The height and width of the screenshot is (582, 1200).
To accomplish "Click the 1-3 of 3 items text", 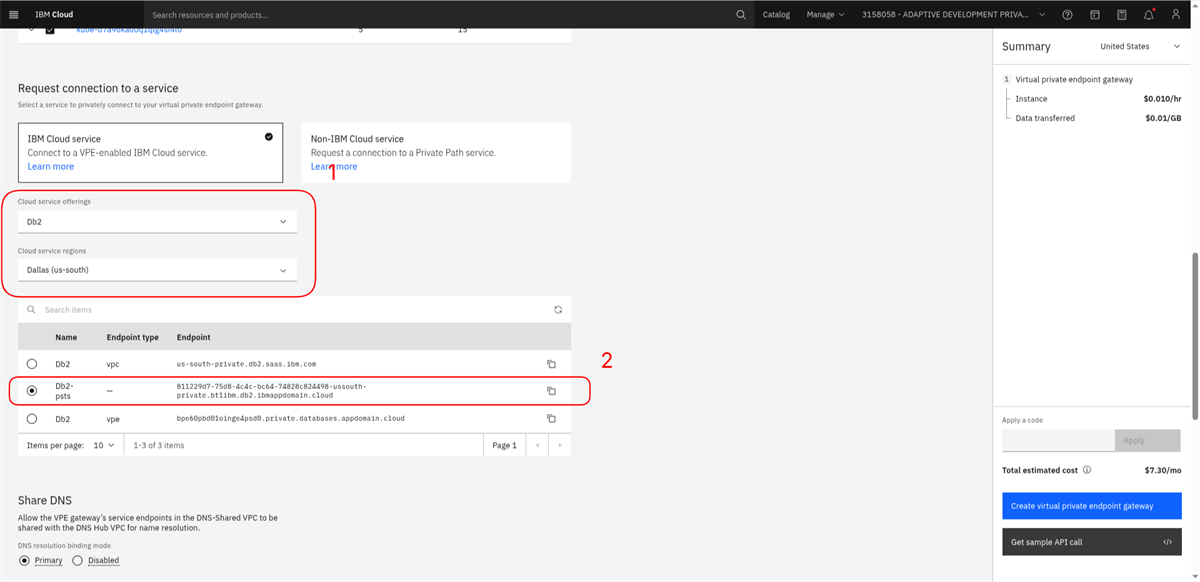I will [x=159, y=445].
